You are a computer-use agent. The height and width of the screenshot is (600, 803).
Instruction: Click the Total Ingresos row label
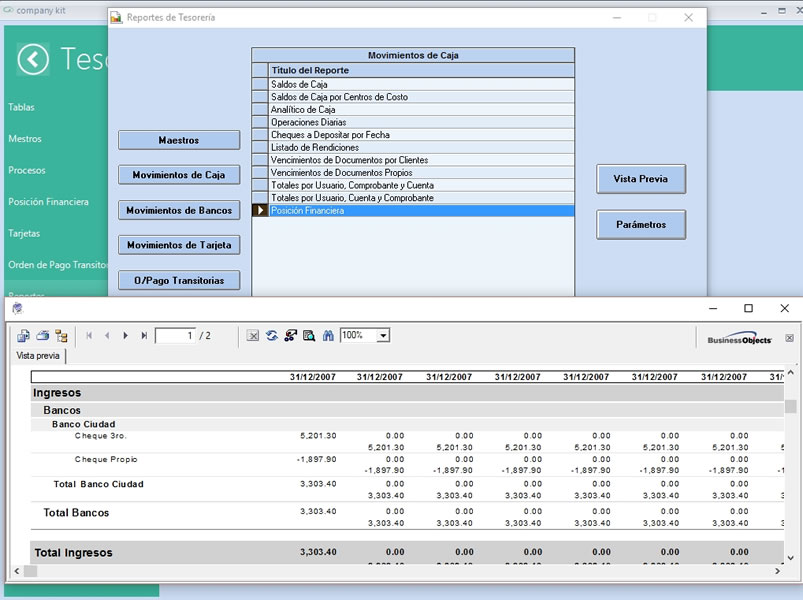[x=73, y=553]
